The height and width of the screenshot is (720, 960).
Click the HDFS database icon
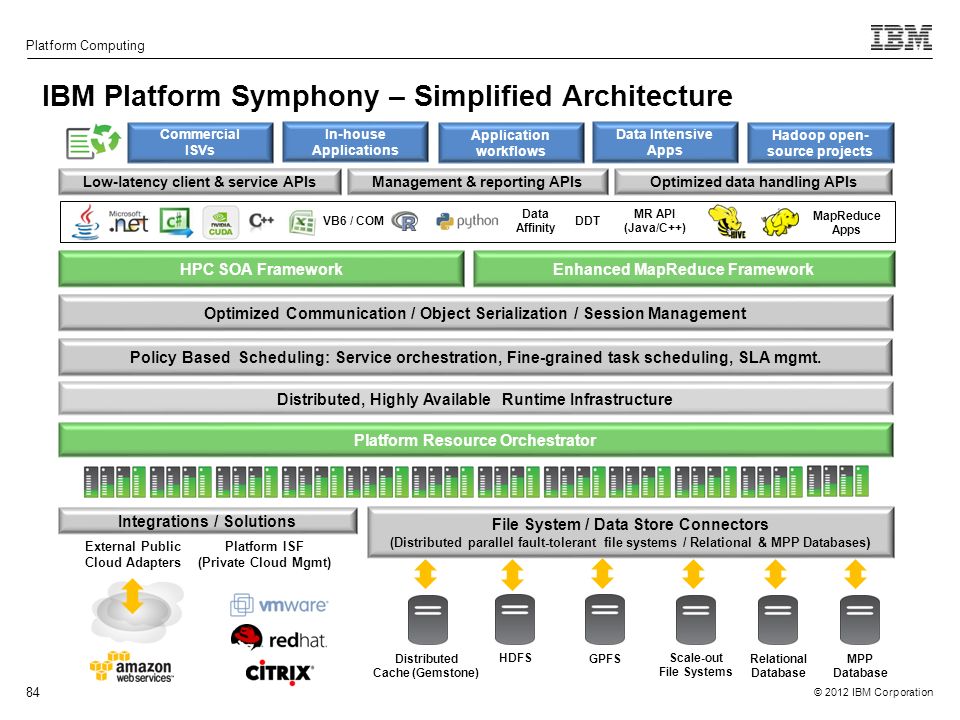515,620
